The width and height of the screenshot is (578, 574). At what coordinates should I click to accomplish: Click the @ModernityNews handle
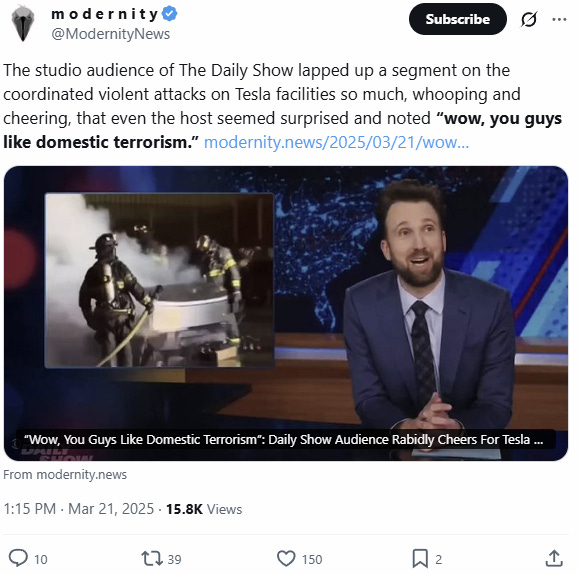[111, 34]
